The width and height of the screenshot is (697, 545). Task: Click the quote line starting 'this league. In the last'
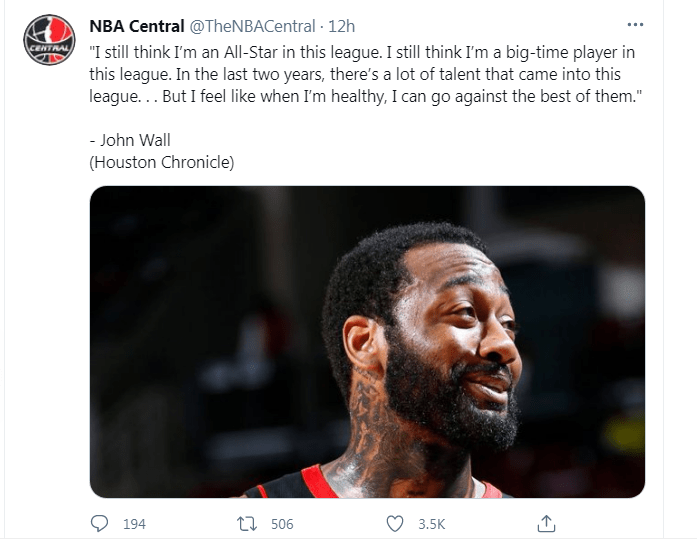[355, 74]
